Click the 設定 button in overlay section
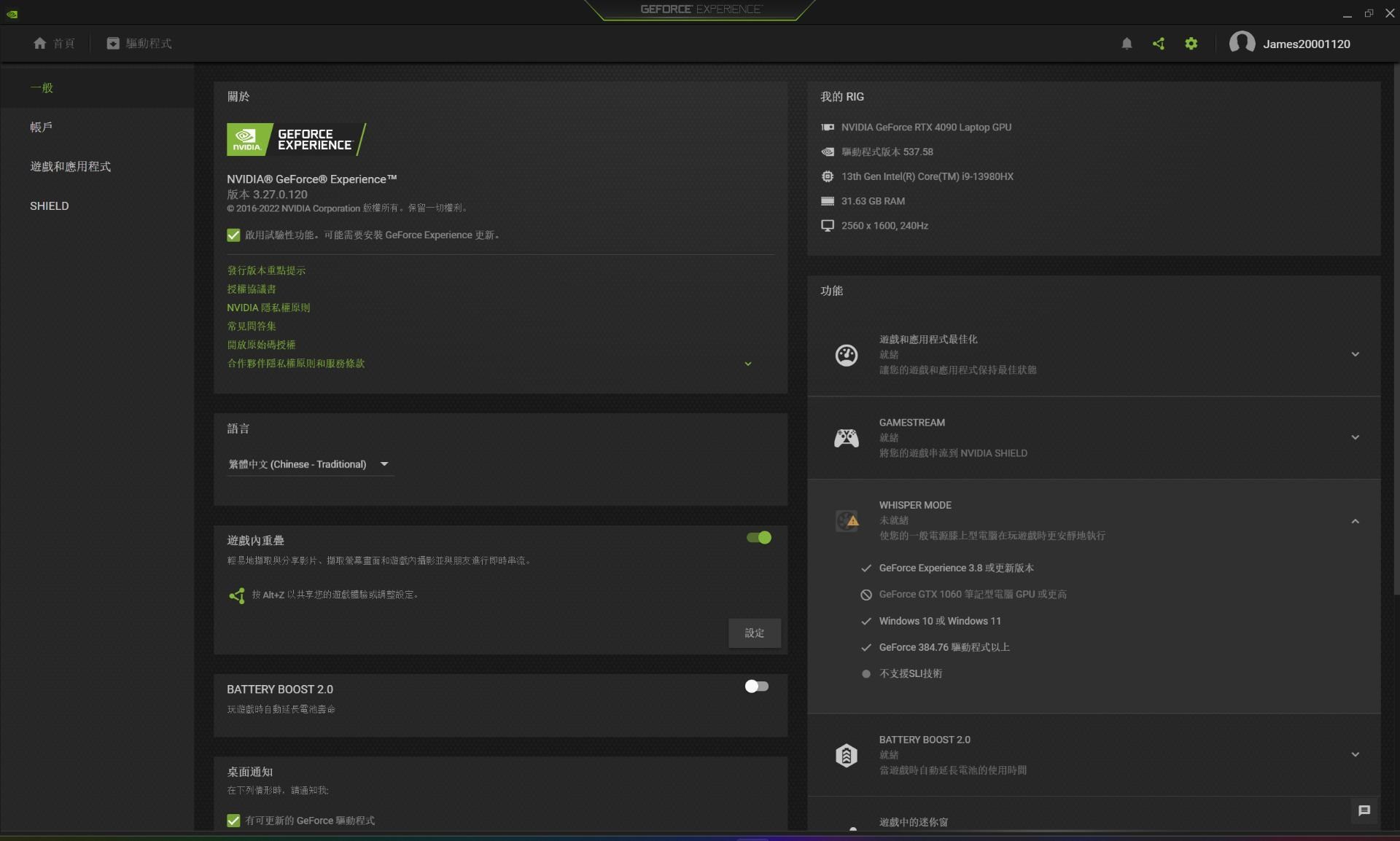 tap(754, 633)
